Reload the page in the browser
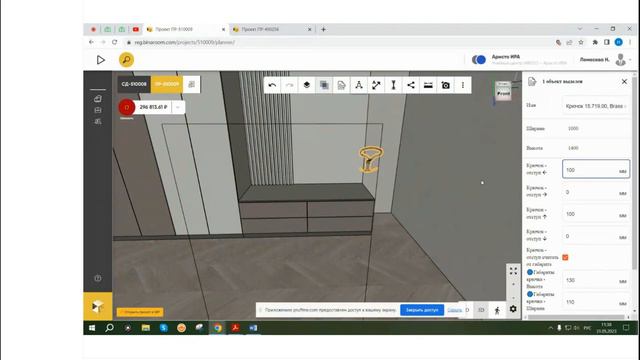This screenshot has width=640, height=360. point(115,42)
